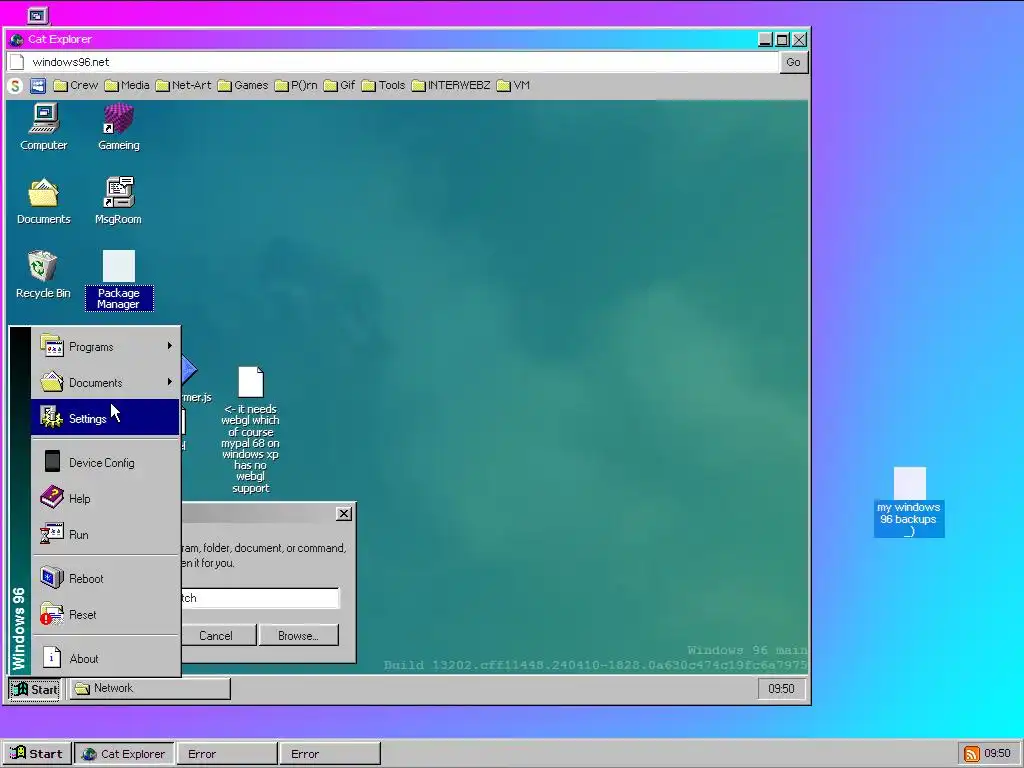Image resolution: width=1024 pixels, height=768 pixels.
Task: Open the Tools bookmarks folder
Action: pyautogui.click(x=383, y=86)
